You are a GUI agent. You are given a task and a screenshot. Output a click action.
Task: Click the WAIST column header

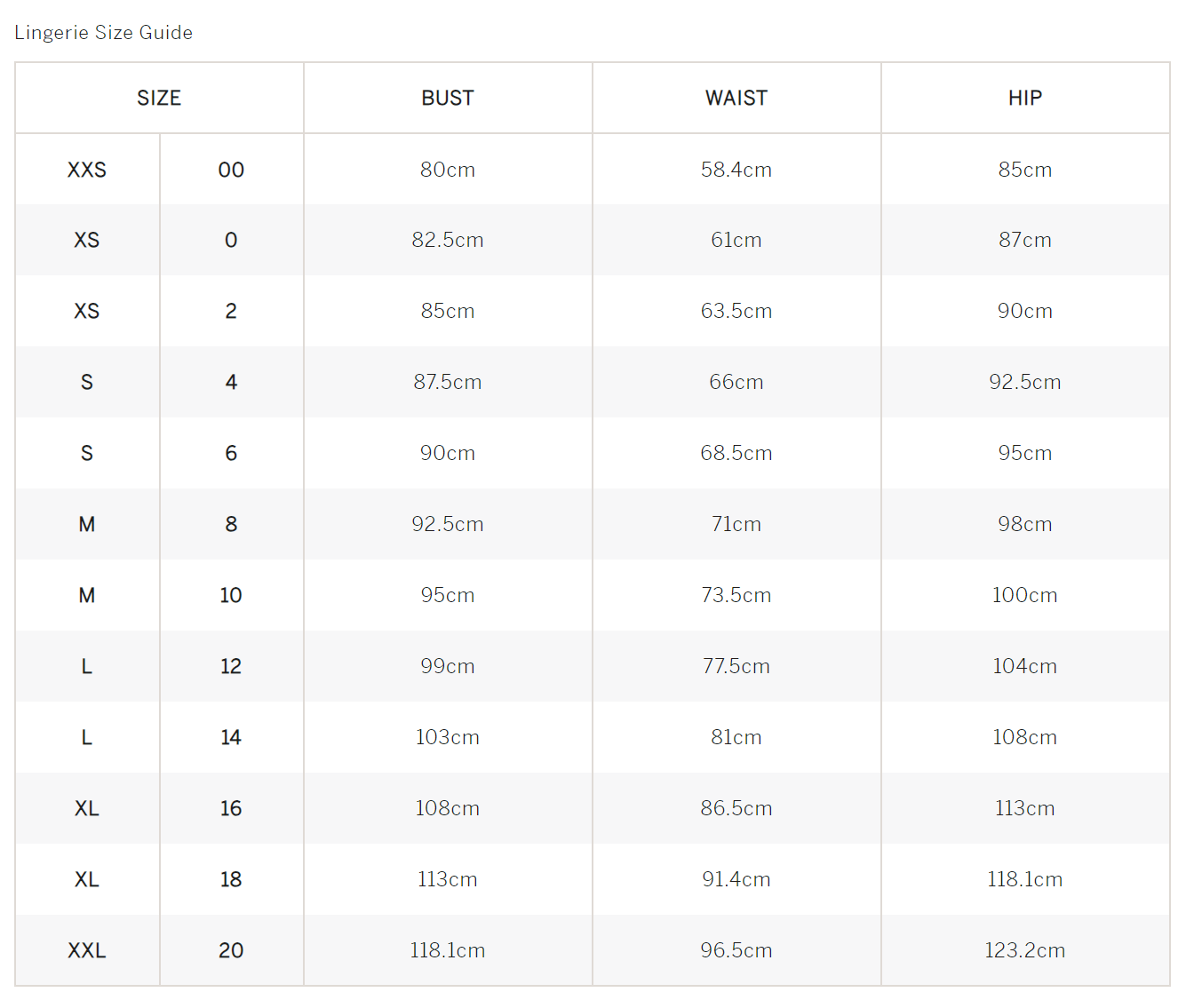point(736,99)
